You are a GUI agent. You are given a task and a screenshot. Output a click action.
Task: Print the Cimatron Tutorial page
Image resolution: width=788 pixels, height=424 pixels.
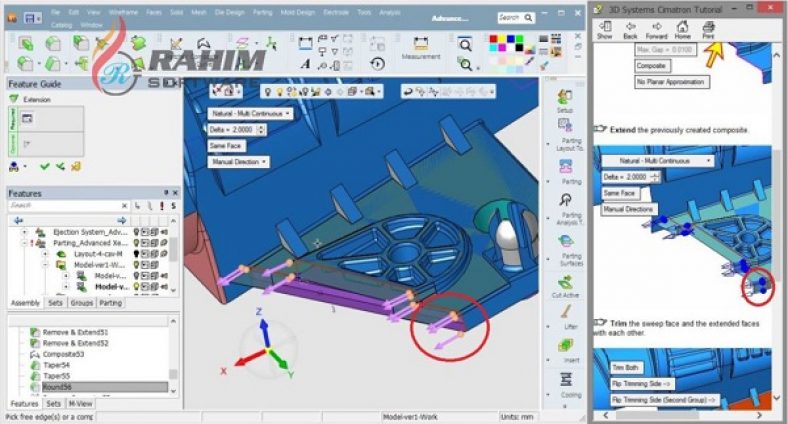[x=709, y=30]
